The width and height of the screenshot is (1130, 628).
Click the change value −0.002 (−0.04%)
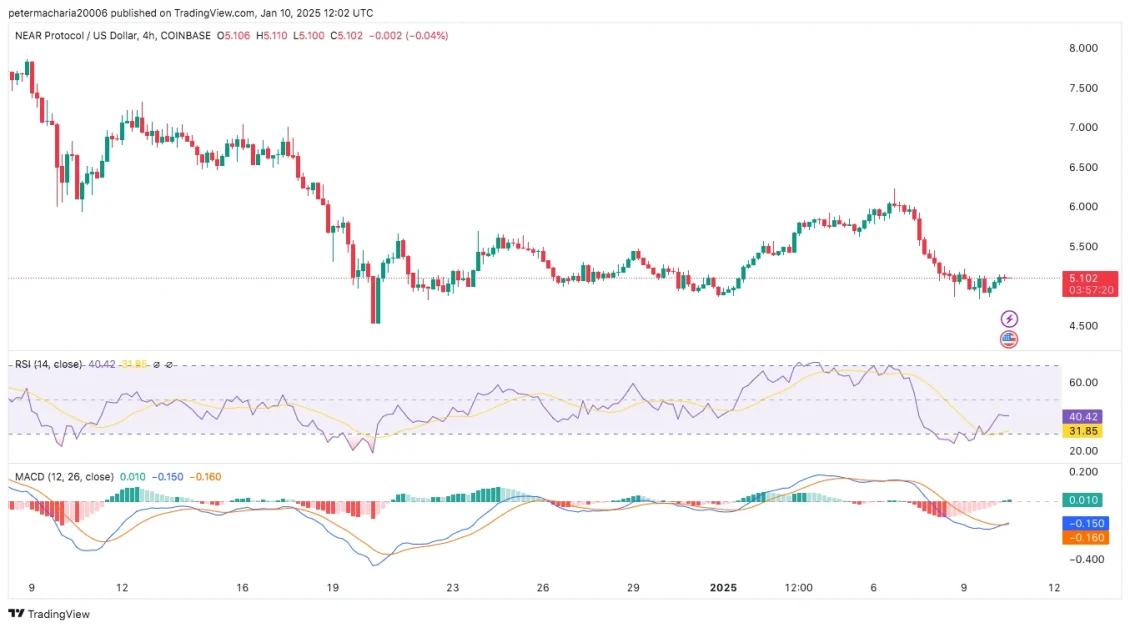[409, 35]
